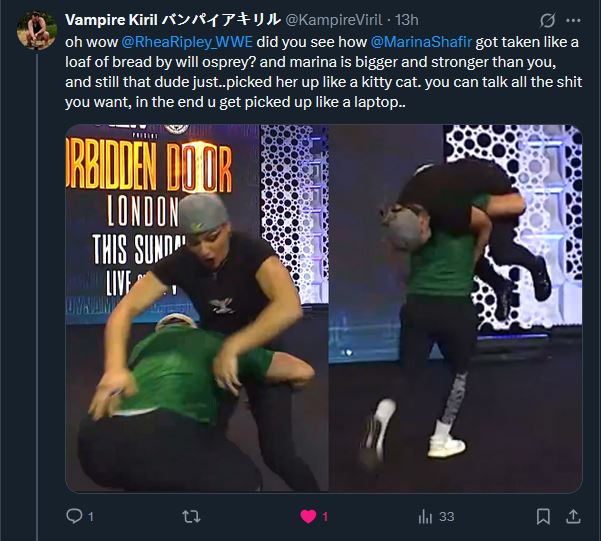This screenshot has width=601, height=541.
Task: Unlike the post via pink heart
Action: [x=308, y=516]
